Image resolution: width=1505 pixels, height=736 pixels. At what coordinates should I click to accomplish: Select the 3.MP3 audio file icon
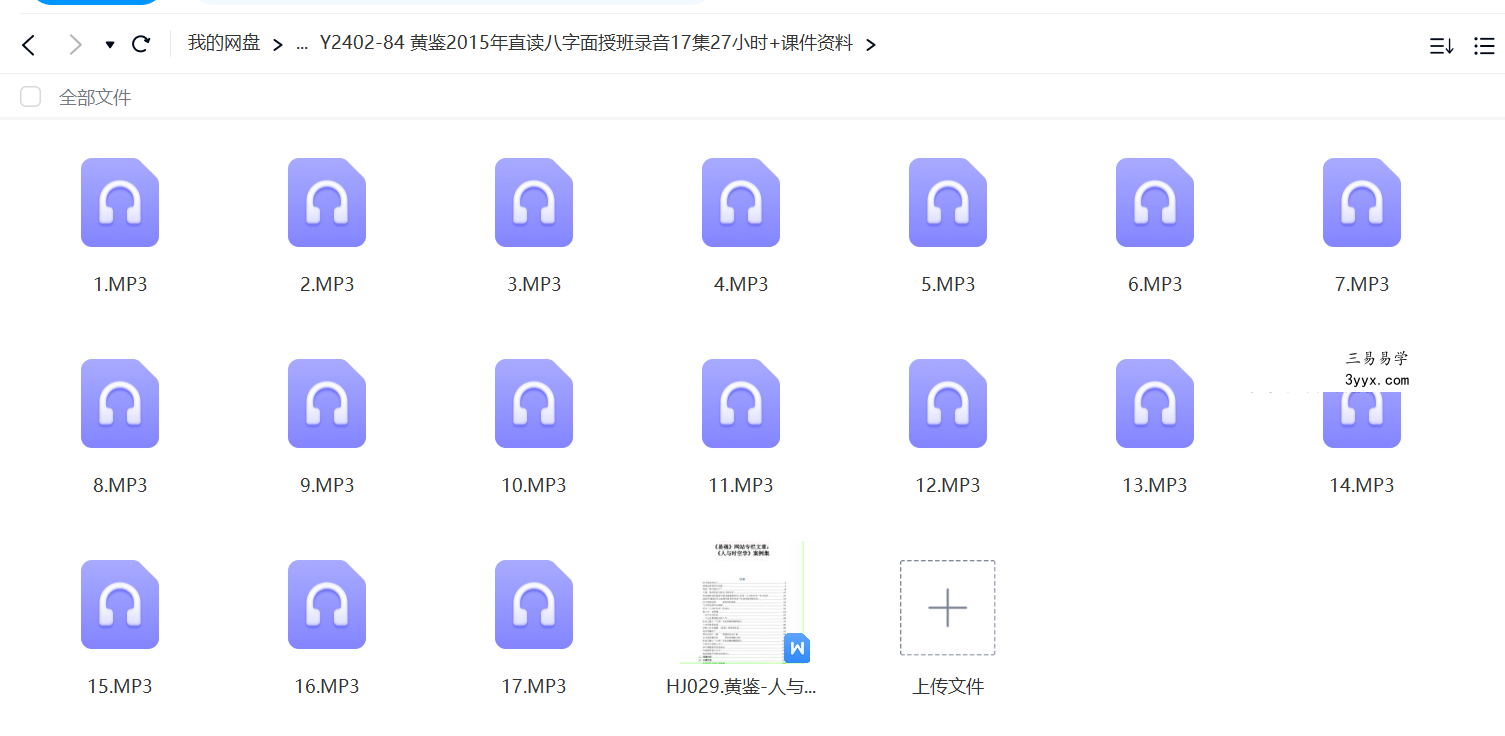click(534, 202)
